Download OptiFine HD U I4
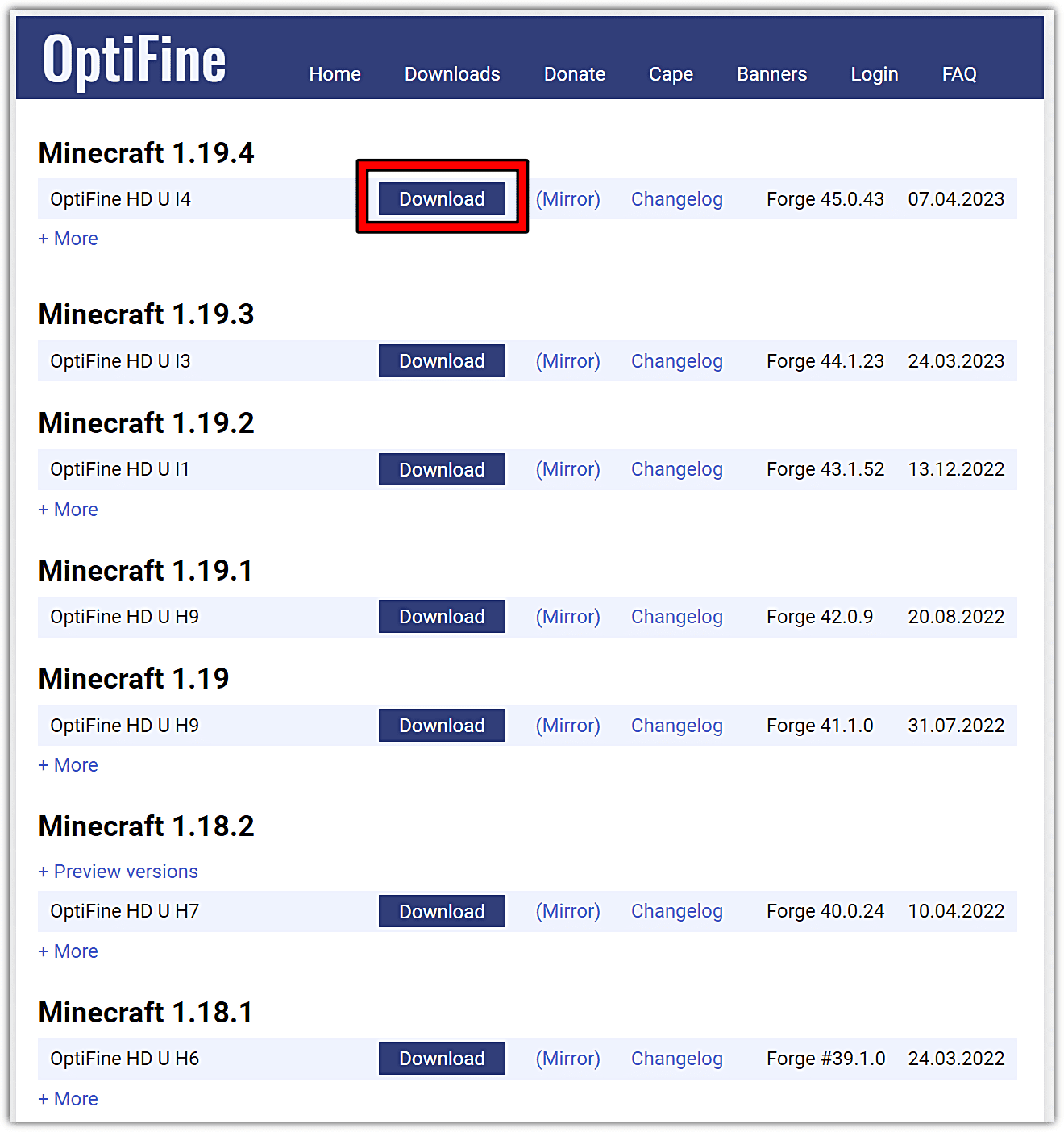Image resolution: width=1064 pixels, height=1132 pixels. coord(442,198)
